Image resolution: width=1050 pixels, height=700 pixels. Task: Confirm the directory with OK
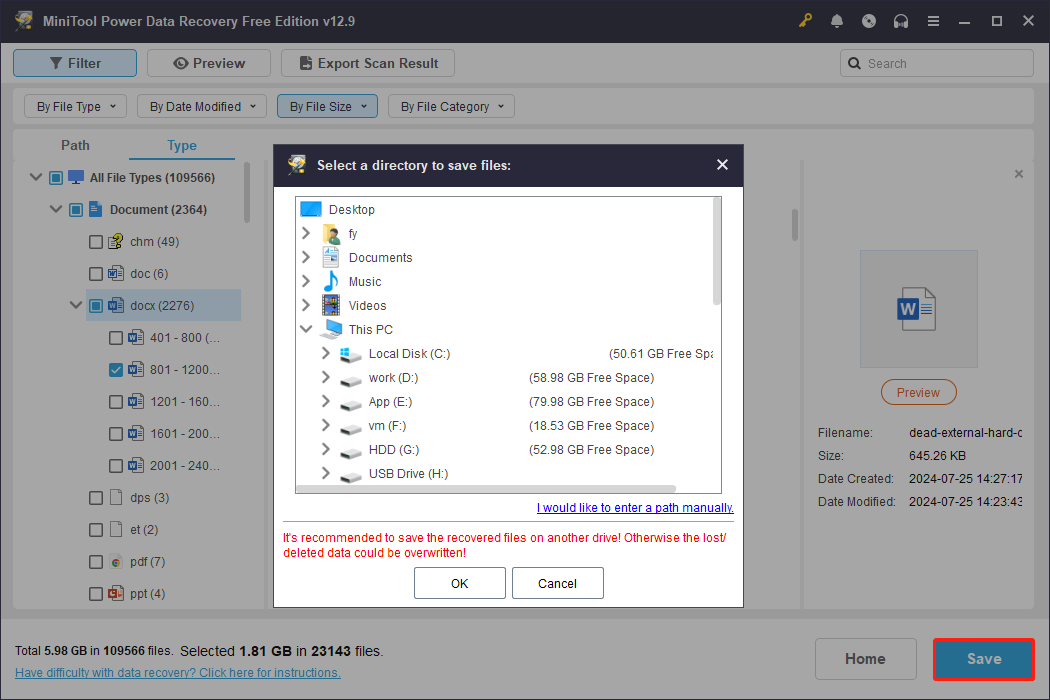coord(459,583)
